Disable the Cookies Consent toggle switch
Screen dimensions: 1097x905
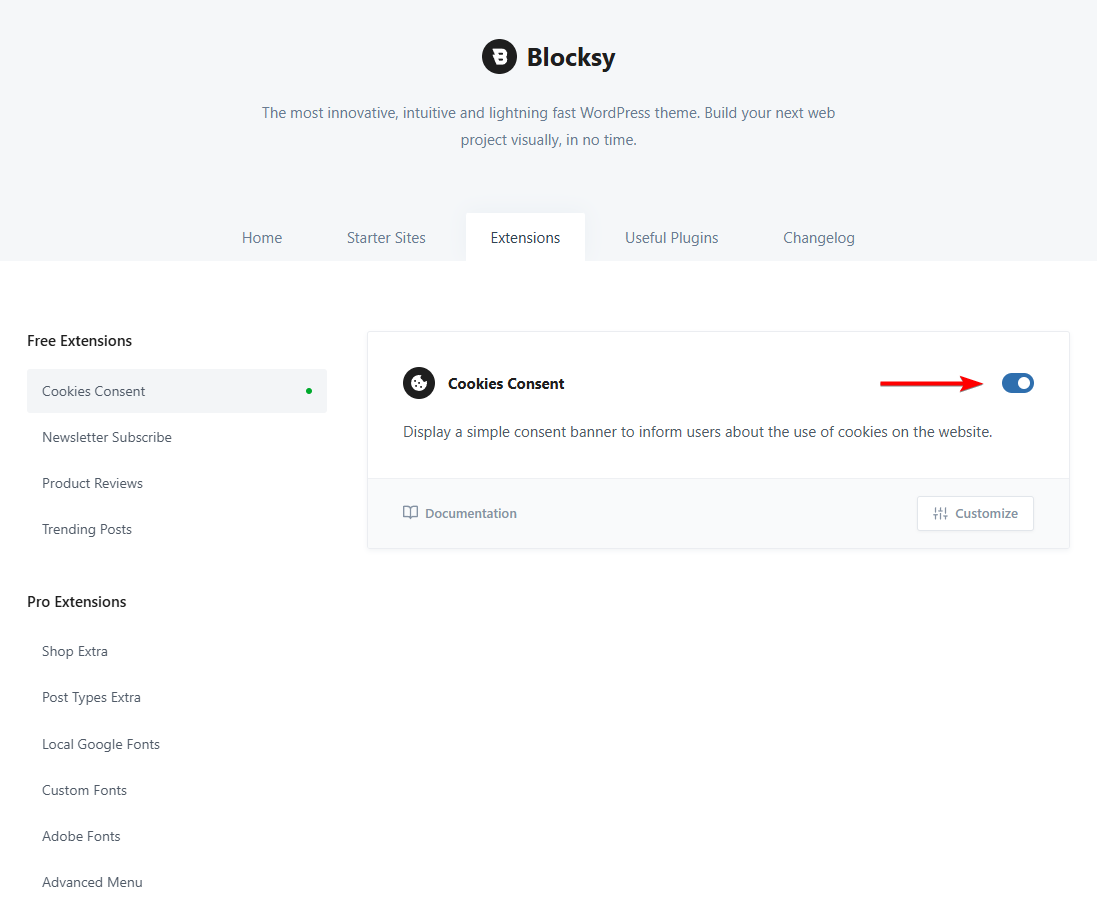1018,383
